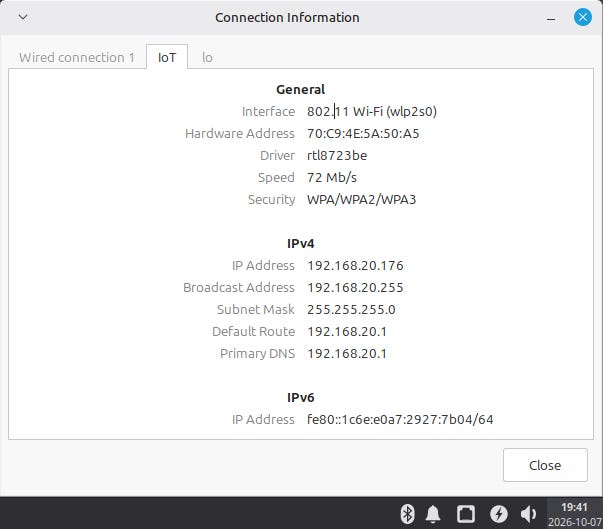The width and height of the screenshot is (603, 529).
Task: Open the notifications bell icon
Action: (433, 514)
